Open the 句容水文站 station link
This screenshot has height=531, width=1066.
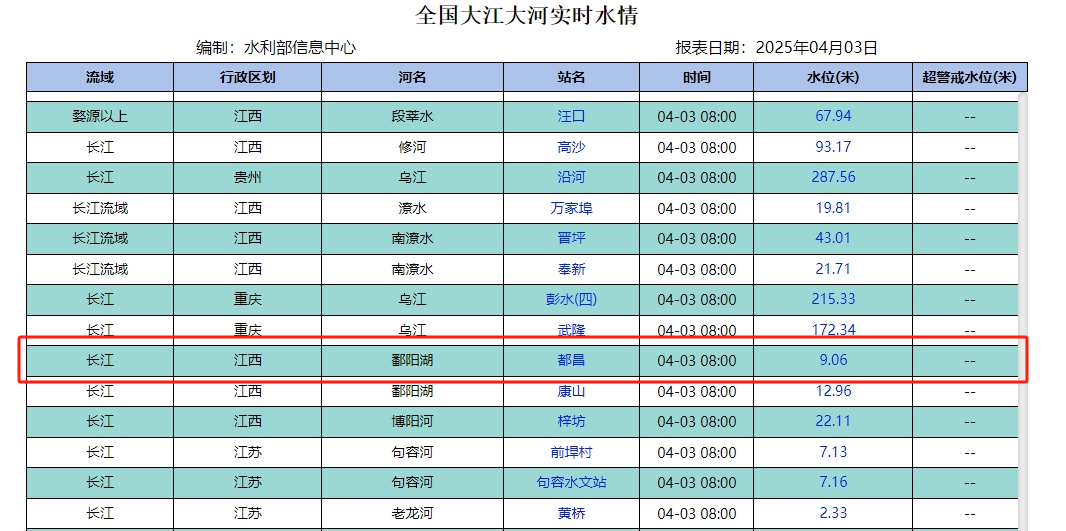point(571,483)
